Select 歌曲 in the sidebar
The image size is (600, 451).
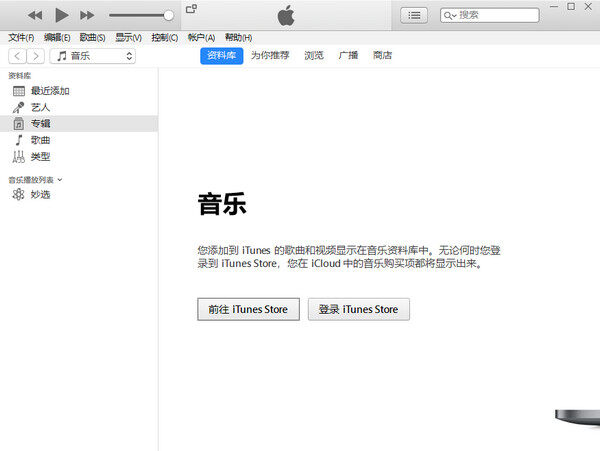(x=79, y=140)
